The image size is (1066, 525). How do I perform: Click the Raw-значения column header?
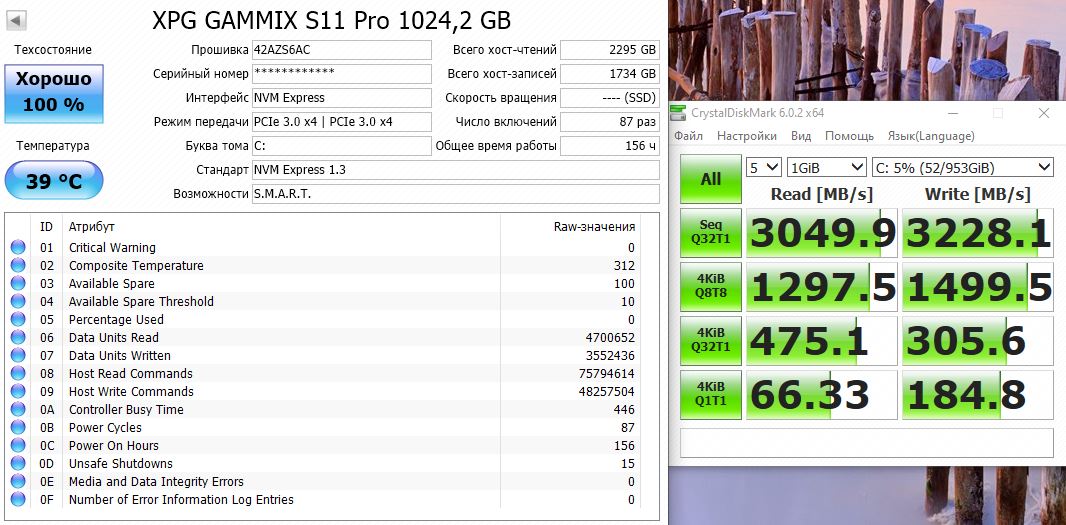click(x=594, y=226)
